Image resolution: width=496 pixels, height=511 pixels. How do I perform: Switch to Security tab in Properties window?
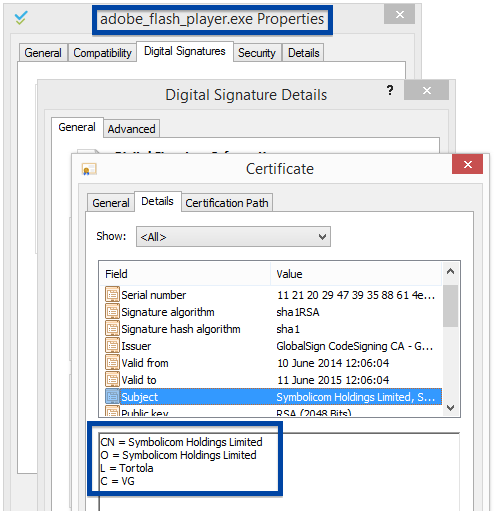click(257, 53)
